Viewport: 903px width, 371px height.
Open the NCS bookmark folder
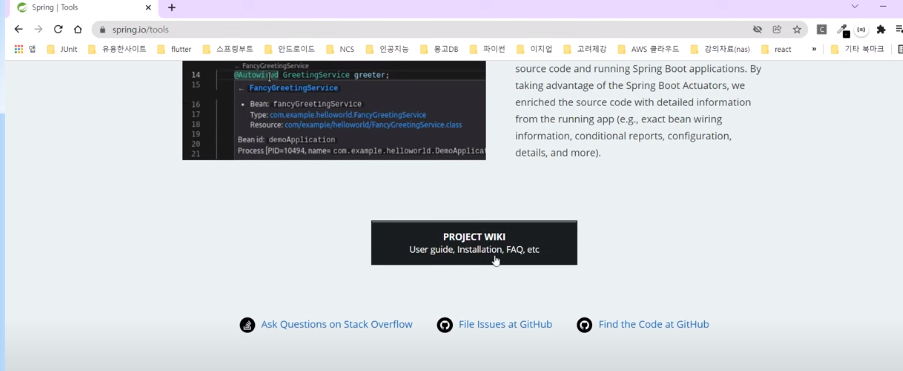tap(340, 49)
